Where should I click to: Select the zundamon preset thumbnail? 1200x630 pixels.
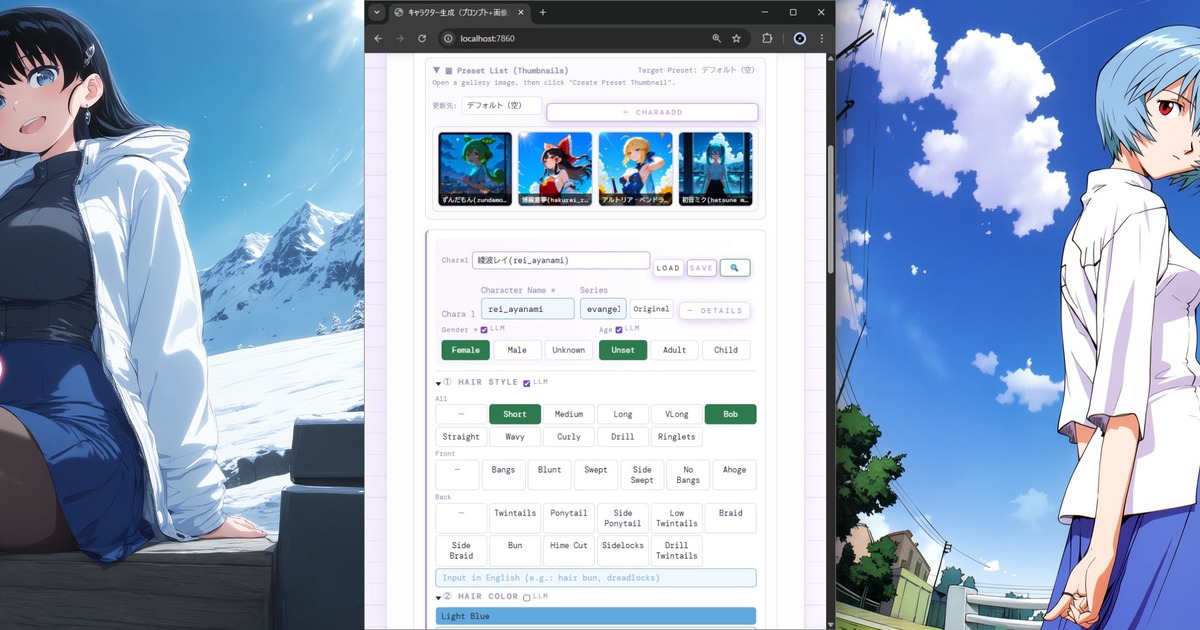coord(475,169)
